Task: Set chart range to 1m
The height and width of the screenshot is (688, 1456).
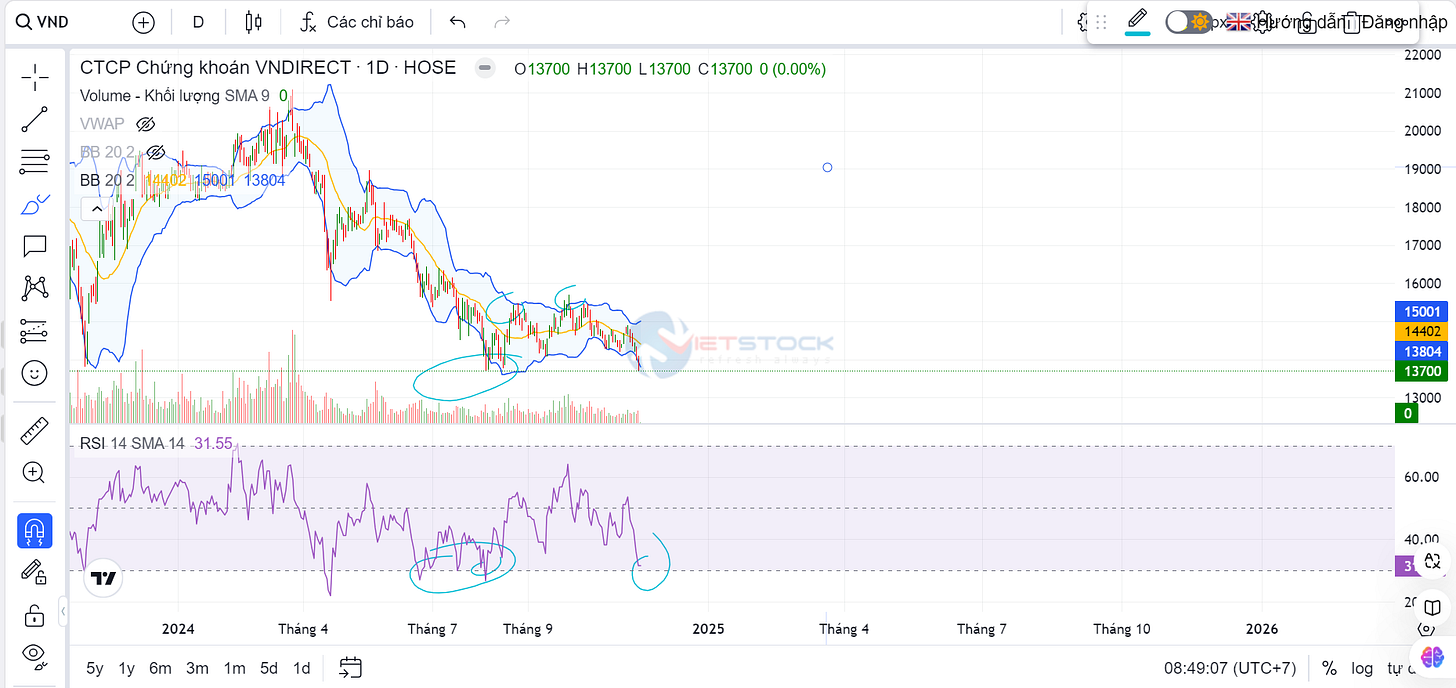Action: coord(234,668)
